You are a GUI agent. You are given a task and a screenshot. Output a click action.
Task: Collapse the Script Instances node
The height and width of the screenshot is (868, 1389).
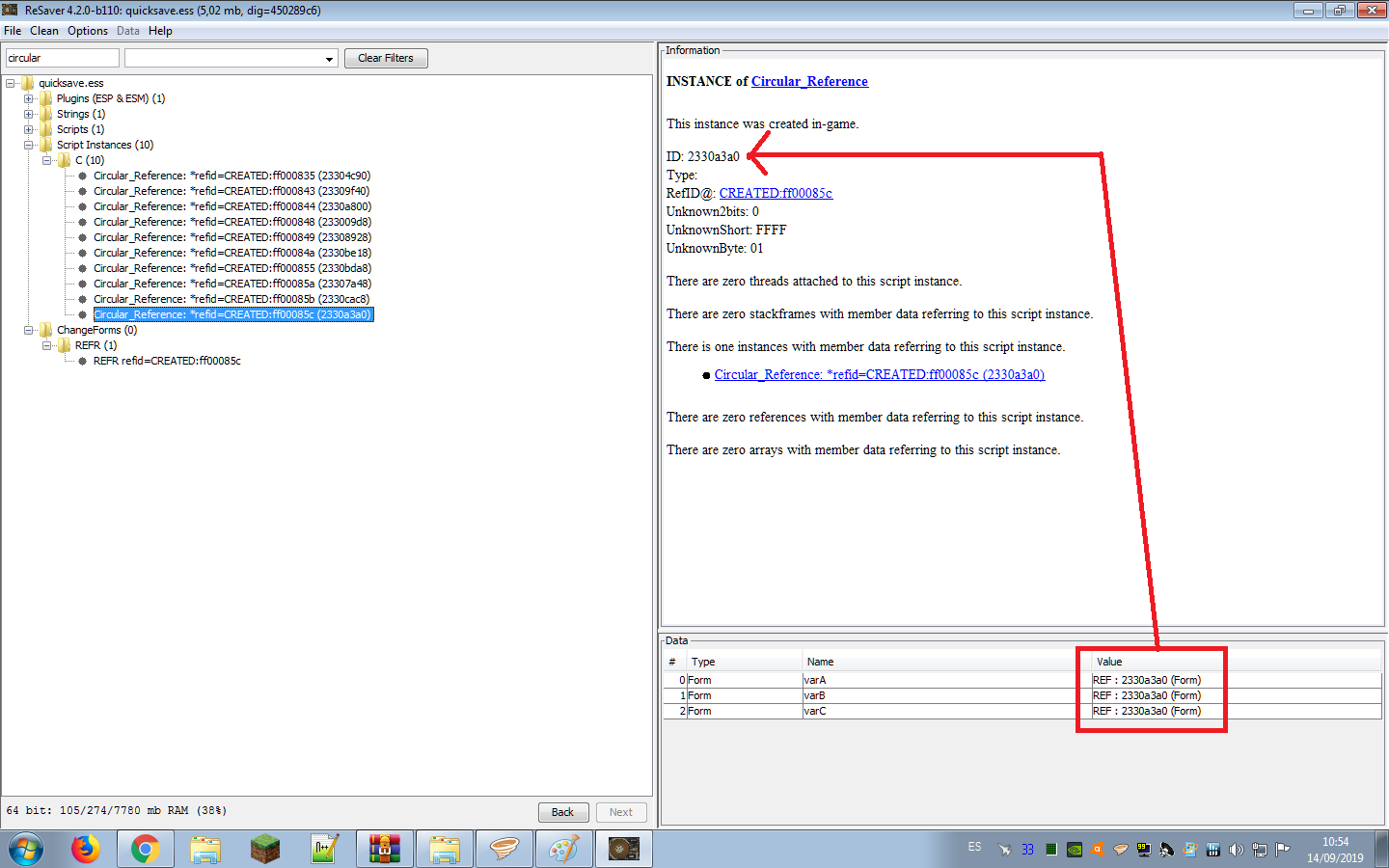pyautogui.click(x=29, y=145)
